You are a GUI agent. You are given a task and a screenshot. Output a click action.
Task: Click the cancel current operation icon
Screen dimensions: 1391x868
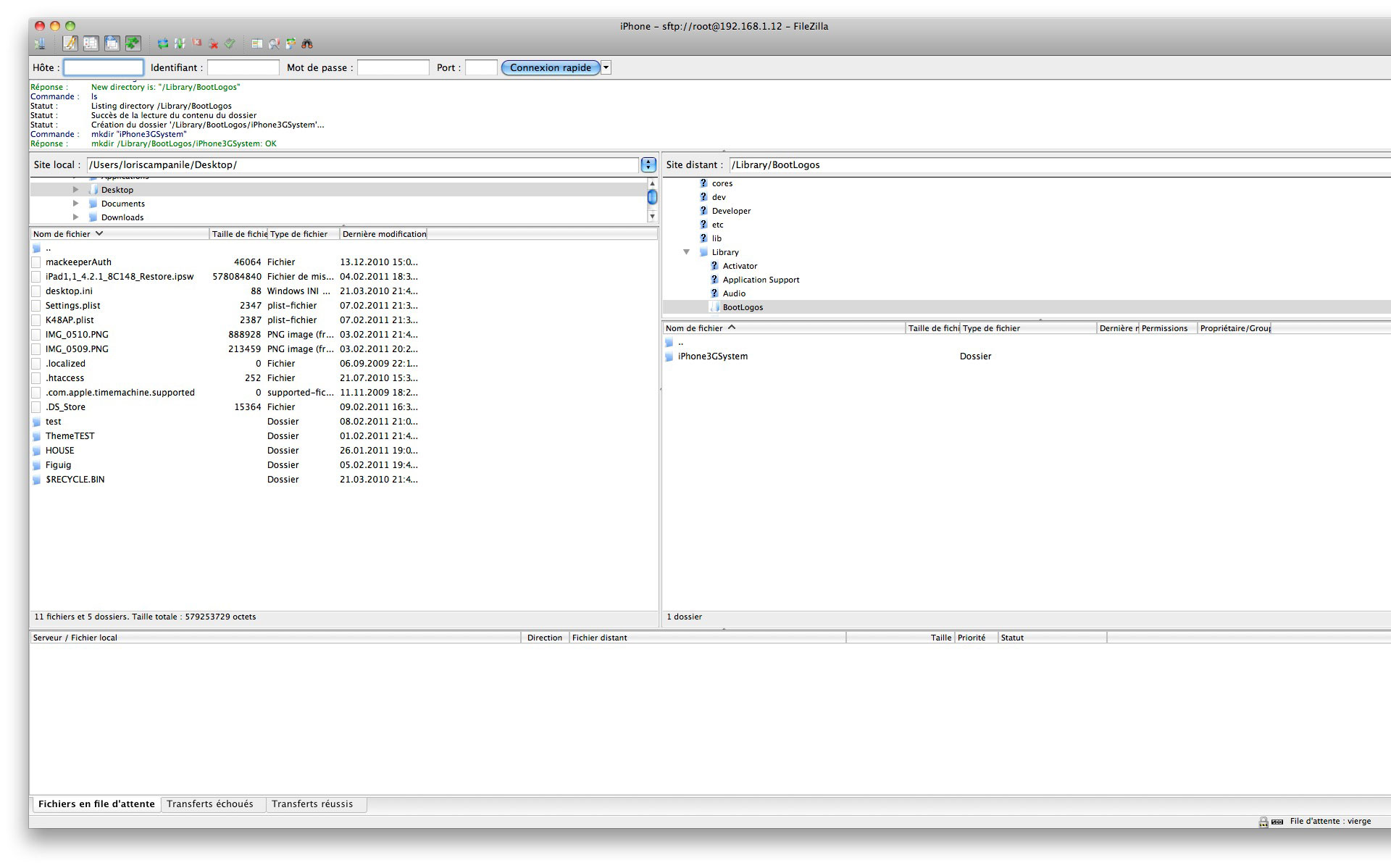[x=196, y=43]
